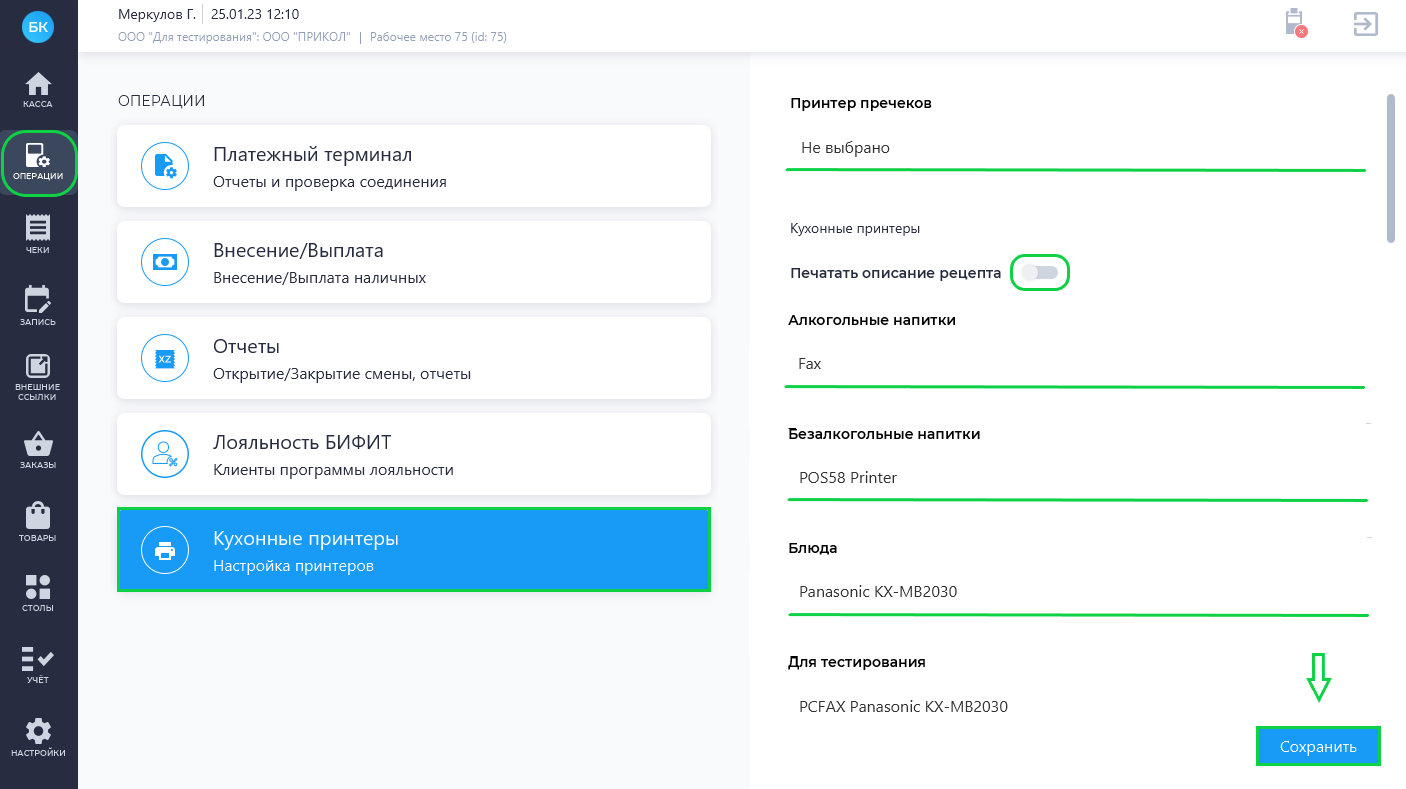Select the Кухонные принтеры operation card
The image size is (1406, 789).
(414, 550)
